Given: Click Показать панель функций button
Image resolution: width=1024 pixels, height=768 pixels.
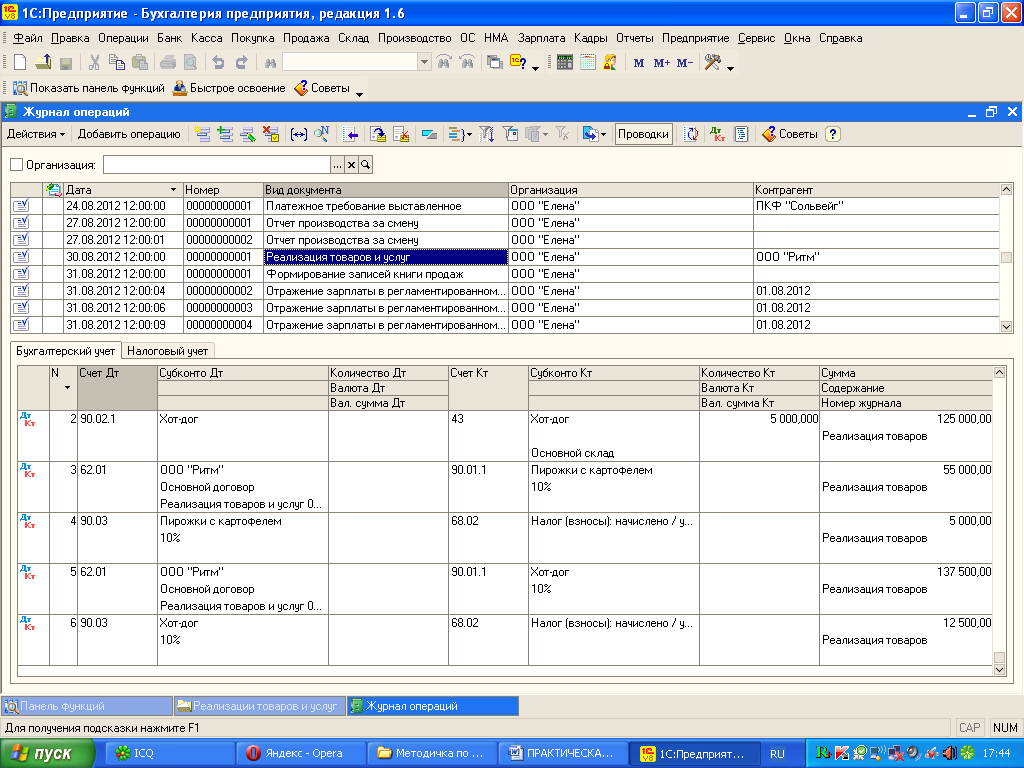Looking at the screenshot, I should point(89,88).
